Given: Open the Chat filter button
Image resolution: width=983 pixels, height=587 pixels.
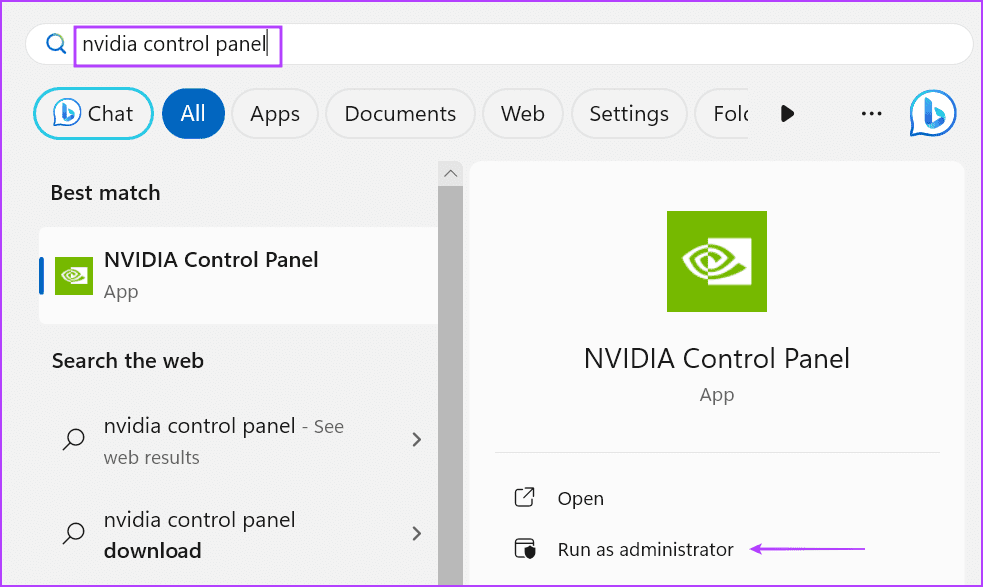Looking at the screenshot, I should click(x=92, y=113).
